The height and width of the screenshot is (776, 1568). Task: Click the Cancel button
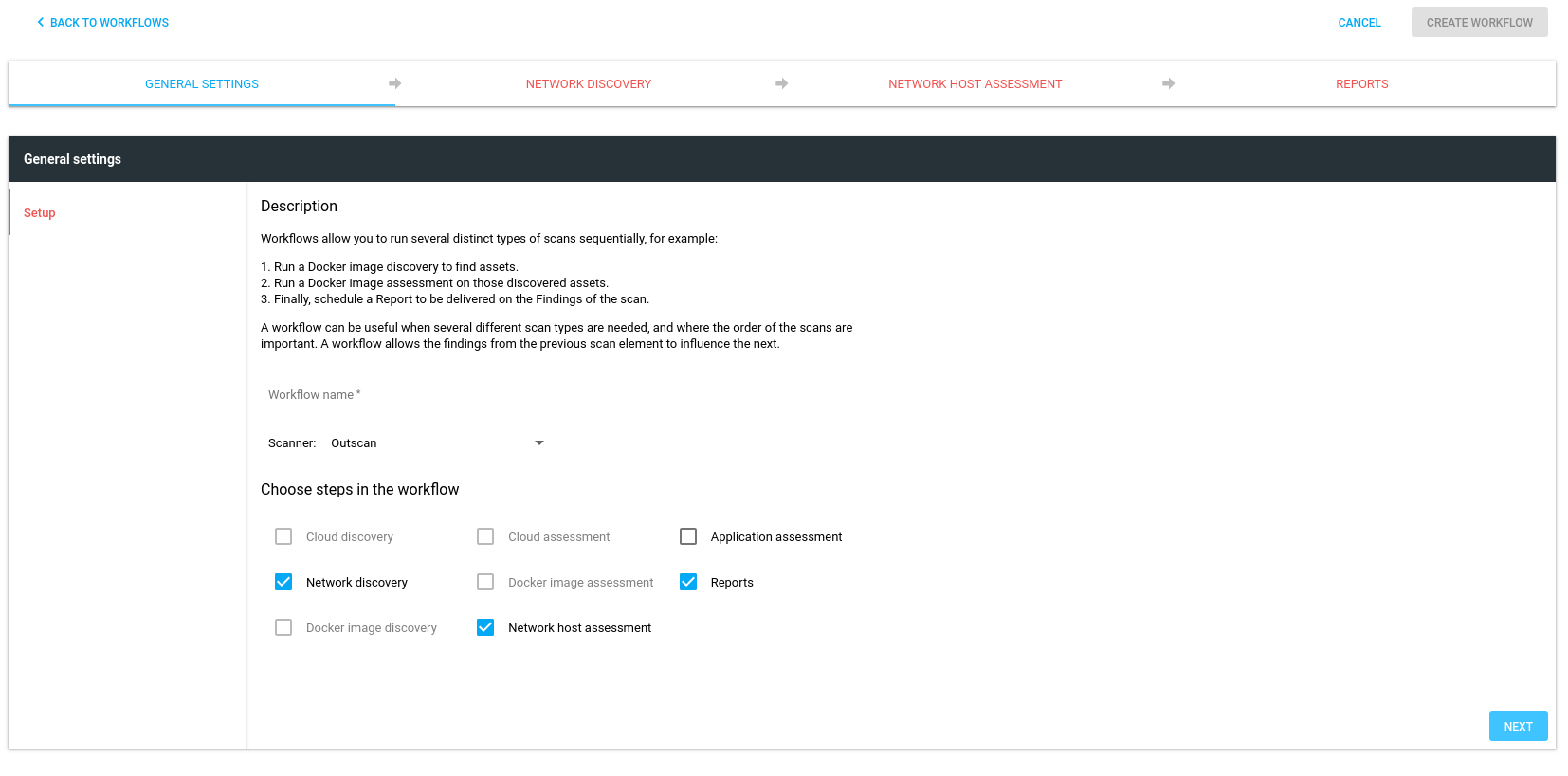[1359, 22]
